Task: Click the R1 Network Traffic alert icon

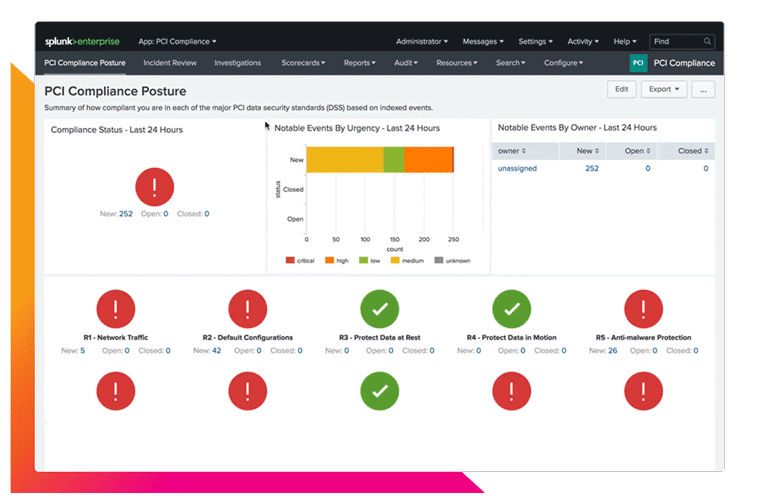Action: point(116,308)
